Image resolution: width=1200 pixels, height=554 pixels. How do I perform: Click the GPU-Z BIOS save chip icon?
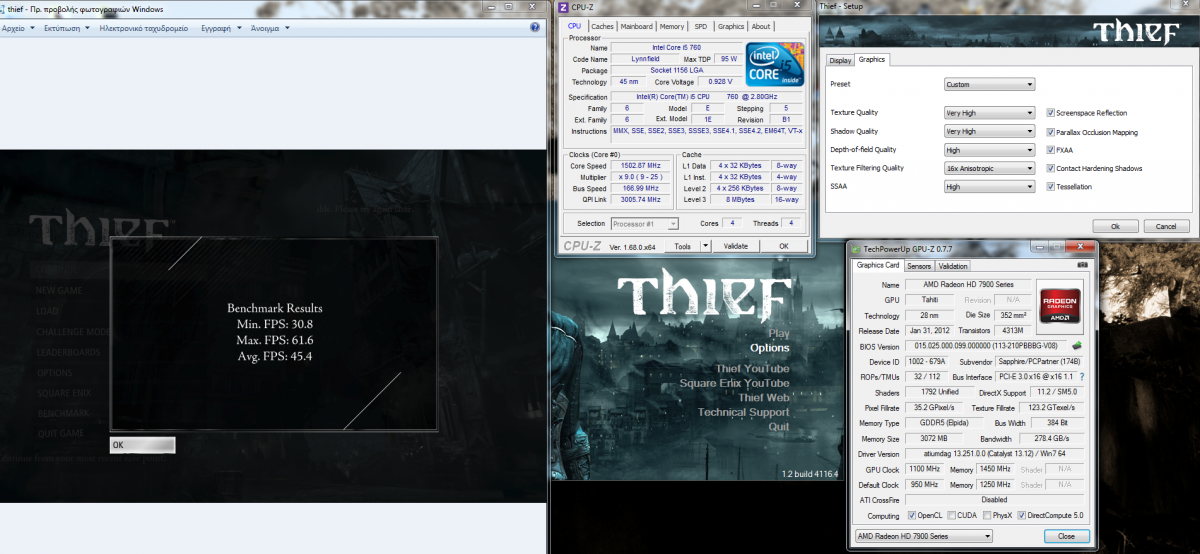click(1076, 346)
